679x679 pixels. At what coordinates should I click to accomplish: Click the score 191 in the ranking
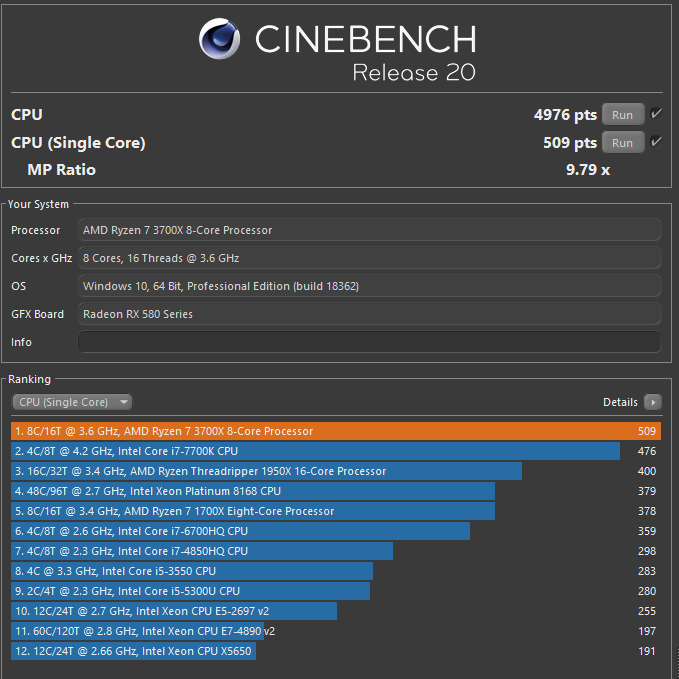[647, 651]
